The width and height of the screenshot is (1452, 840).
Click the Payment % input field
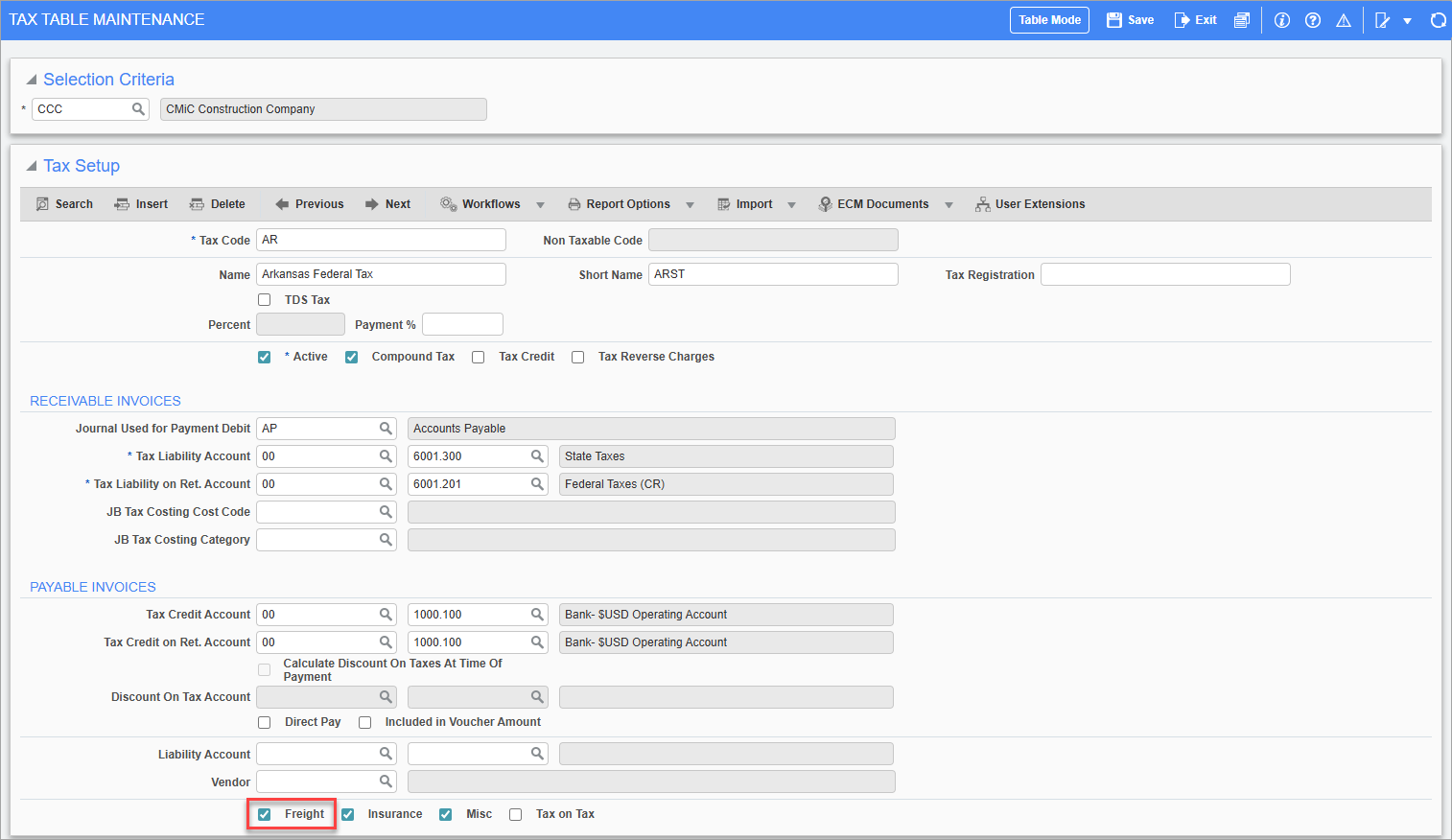click(462, 324)
